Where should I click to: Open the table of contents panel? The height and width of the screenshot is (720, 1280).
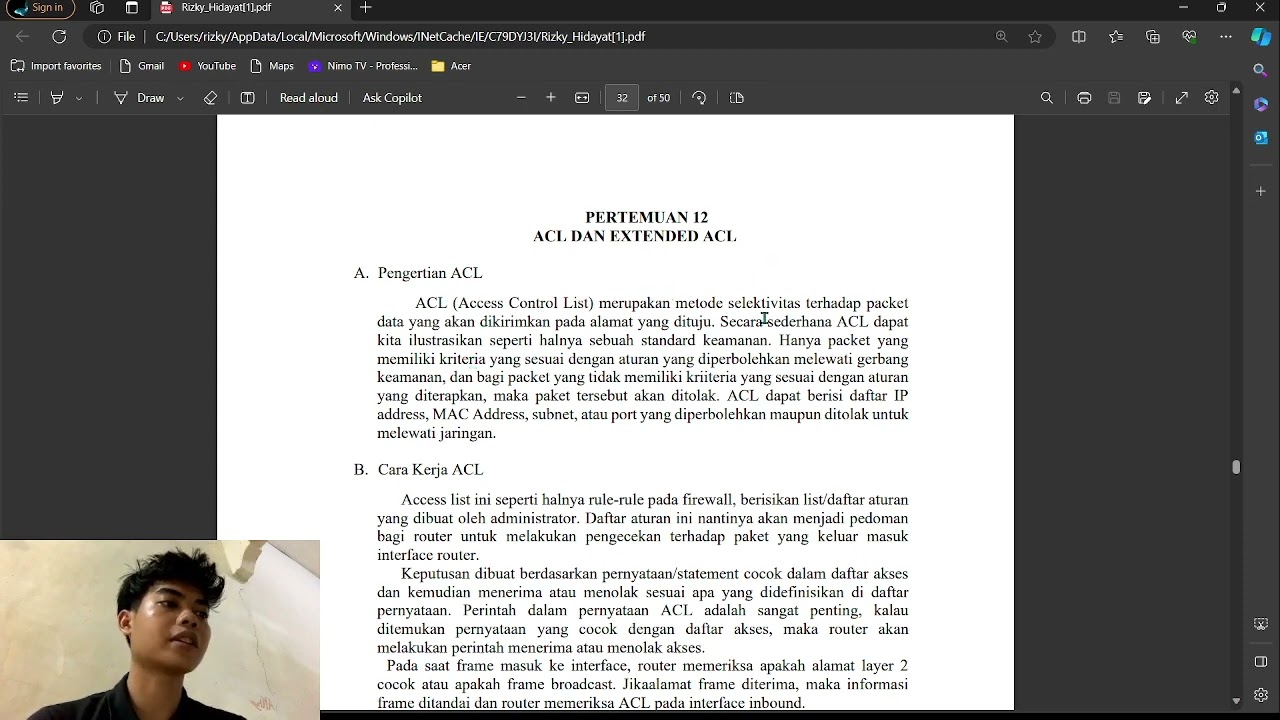point(21,98)
